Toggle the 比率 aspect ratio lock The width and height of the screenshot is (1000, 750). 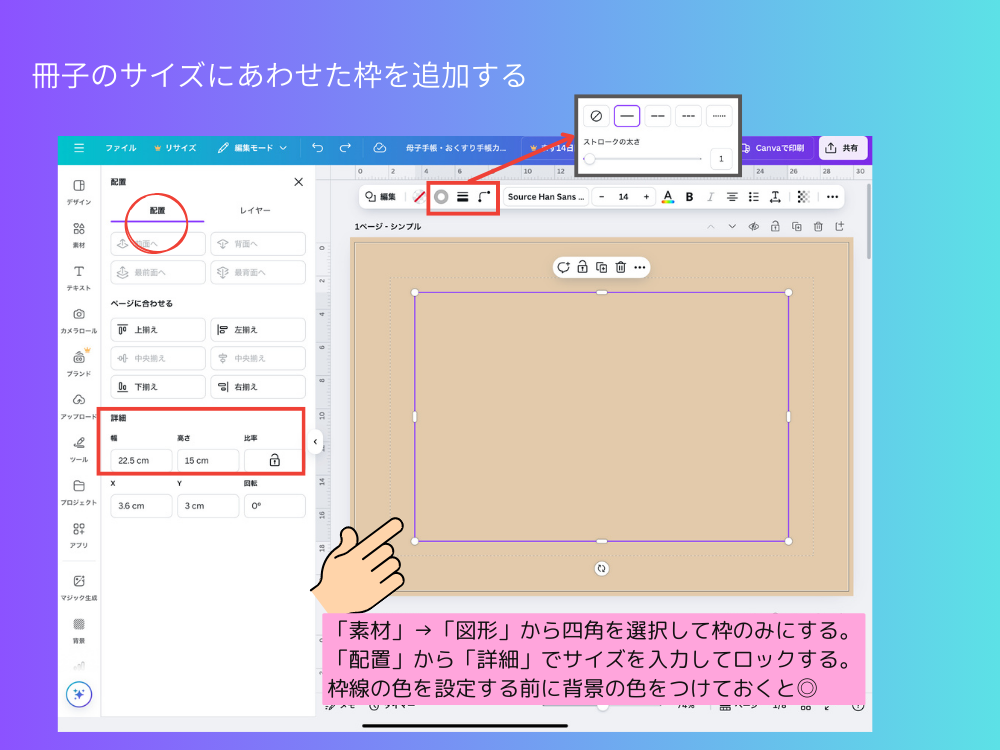274,460
